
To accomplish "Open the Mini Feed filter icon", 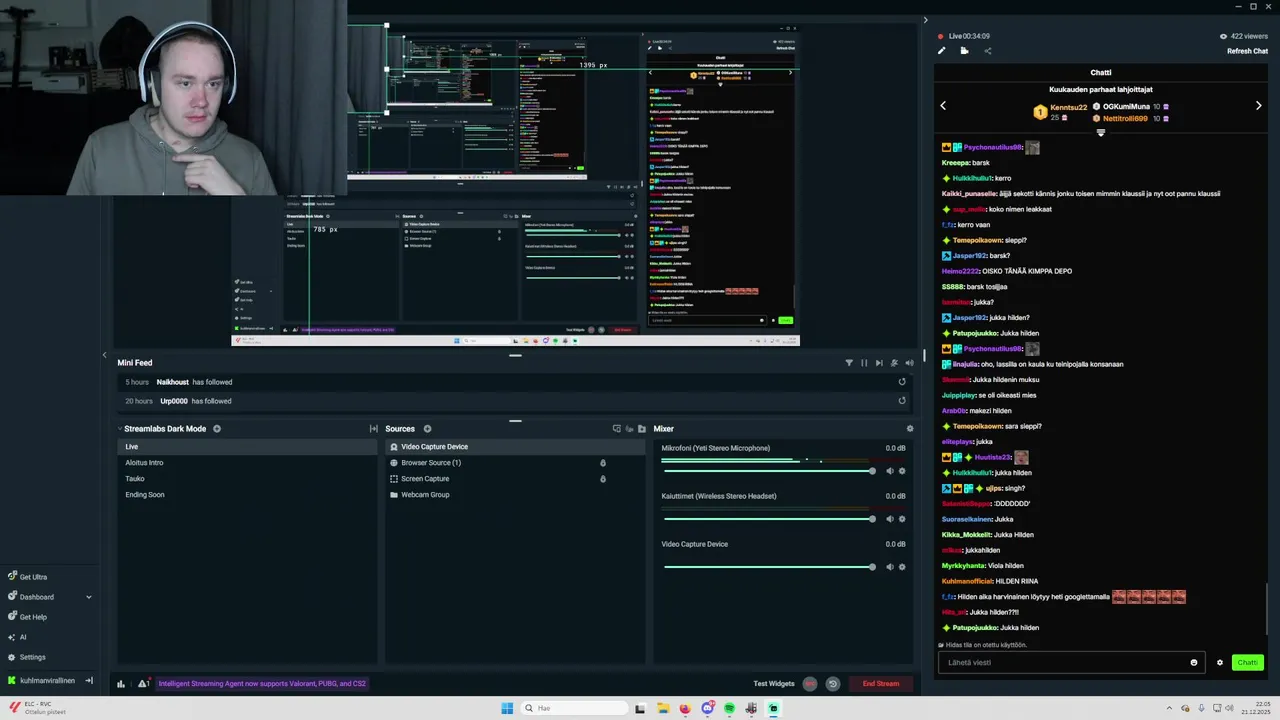I will click(849, 363).
